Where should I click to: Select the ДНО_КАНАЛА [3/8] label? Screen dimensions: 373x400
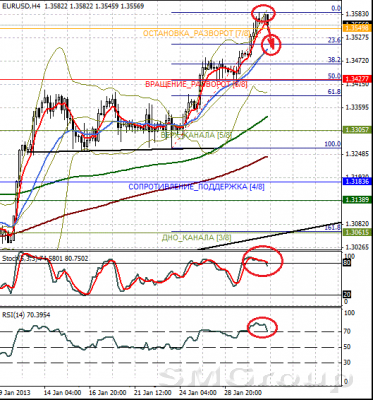pyautogui.click(x=196, y=237)
